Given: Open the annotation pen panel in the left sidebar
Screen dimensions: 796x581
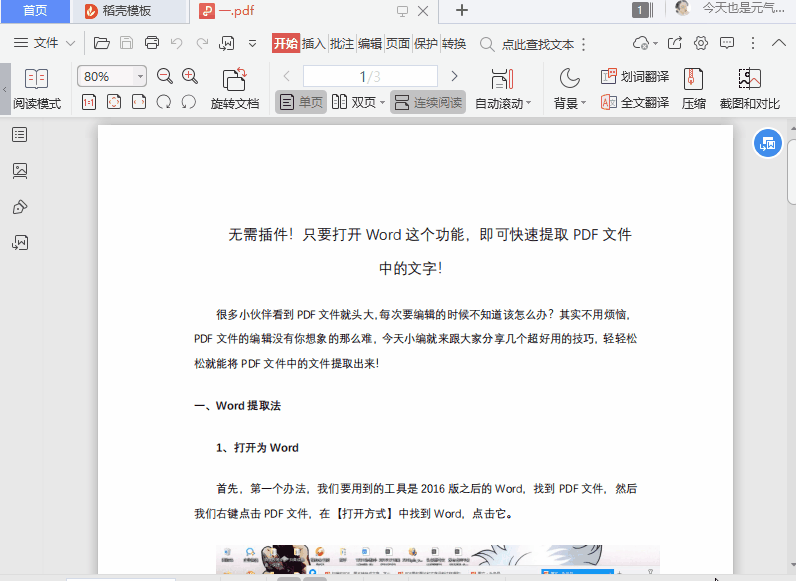Looking at the screenshot, I should pyautogui.click(x=20, y=207).
